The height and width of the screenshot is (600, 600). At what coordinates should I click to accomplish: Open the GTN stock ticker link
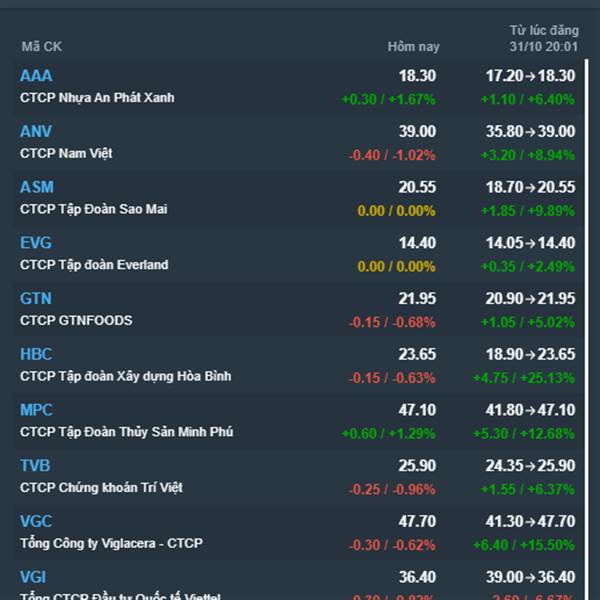click(36, 298)
